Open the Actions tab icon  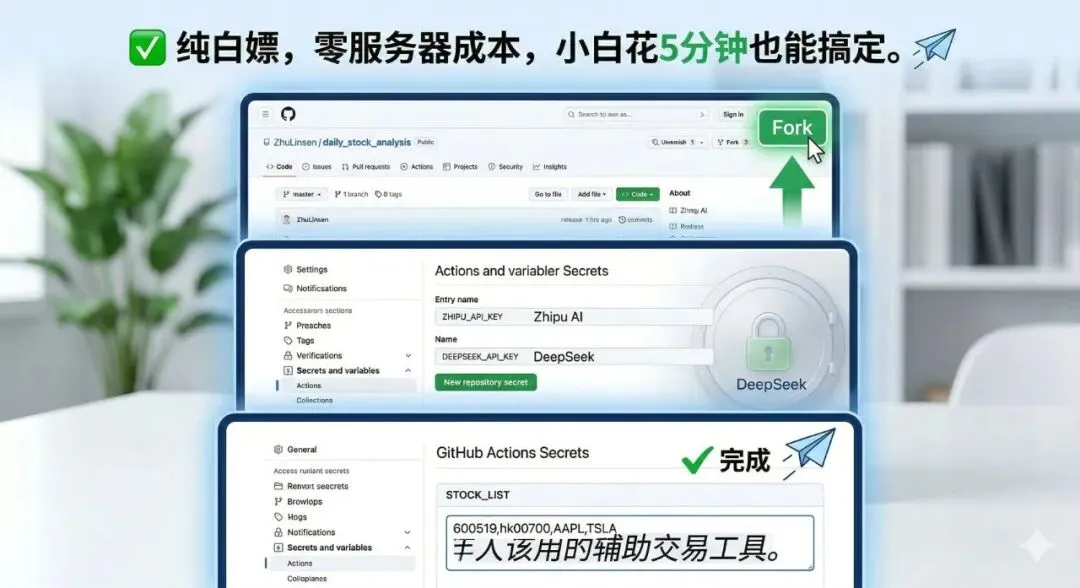[404, 167]
